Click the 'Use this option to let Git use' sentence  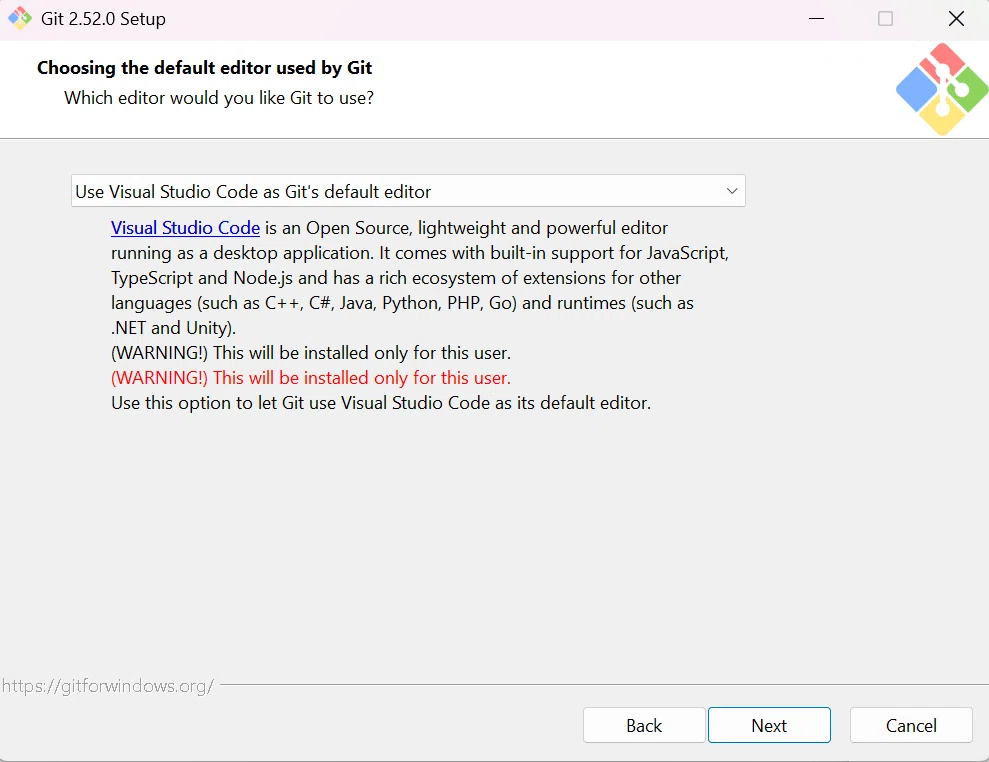(x=381, y=403)
